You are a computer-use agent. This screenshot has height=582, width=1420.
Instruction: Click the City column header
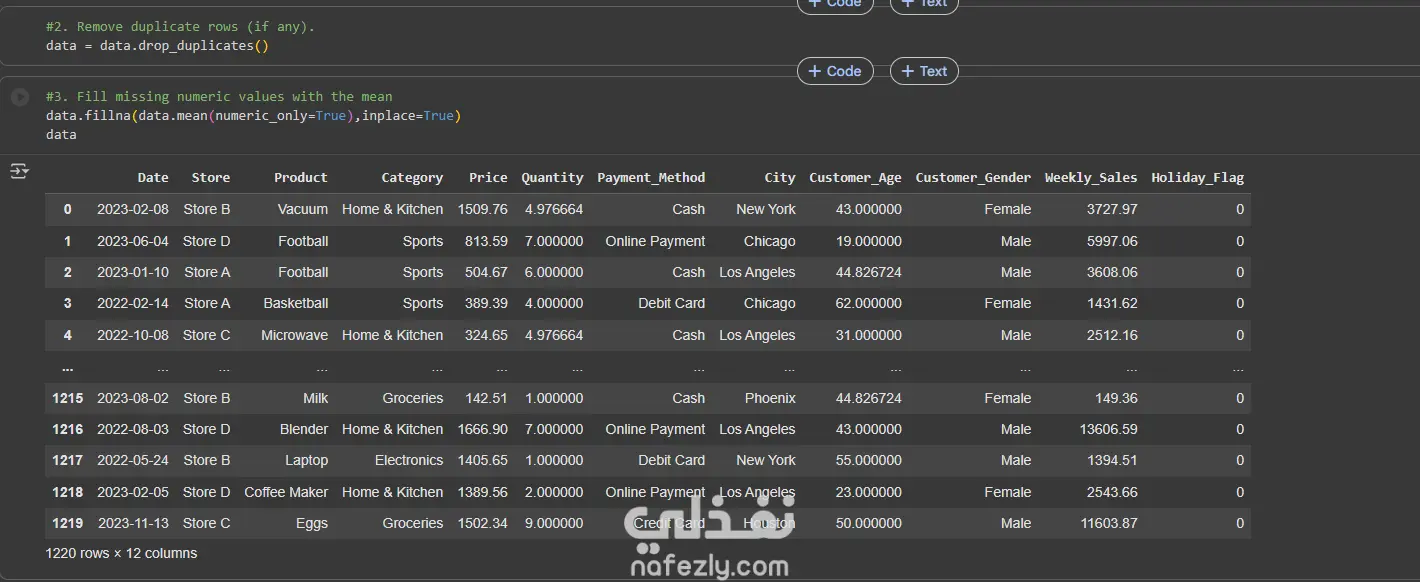[x=780, y=178]
